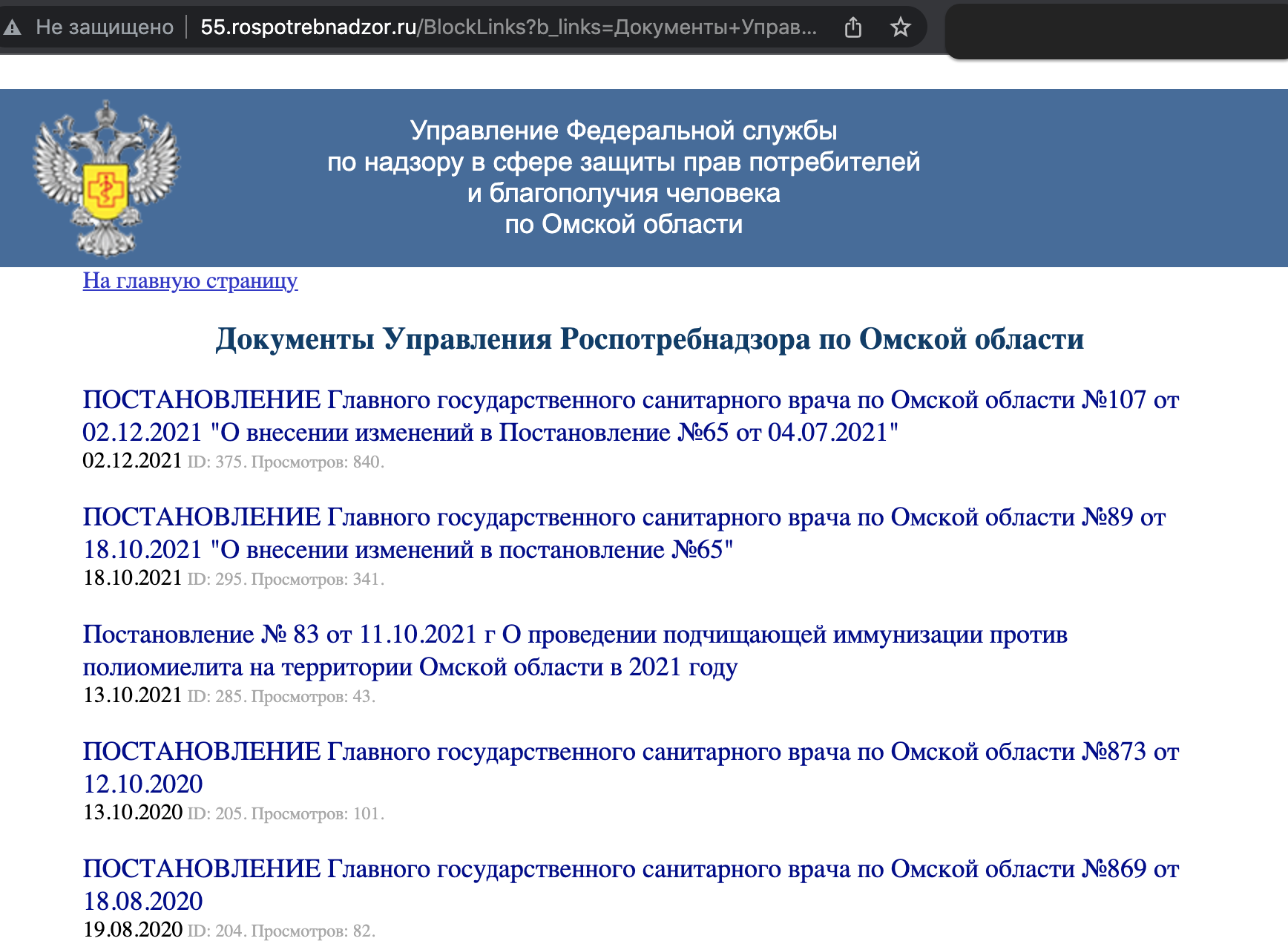Open Постановление №873 от 12.10.2020 link

pyautogui.click(x=631, y=767)
